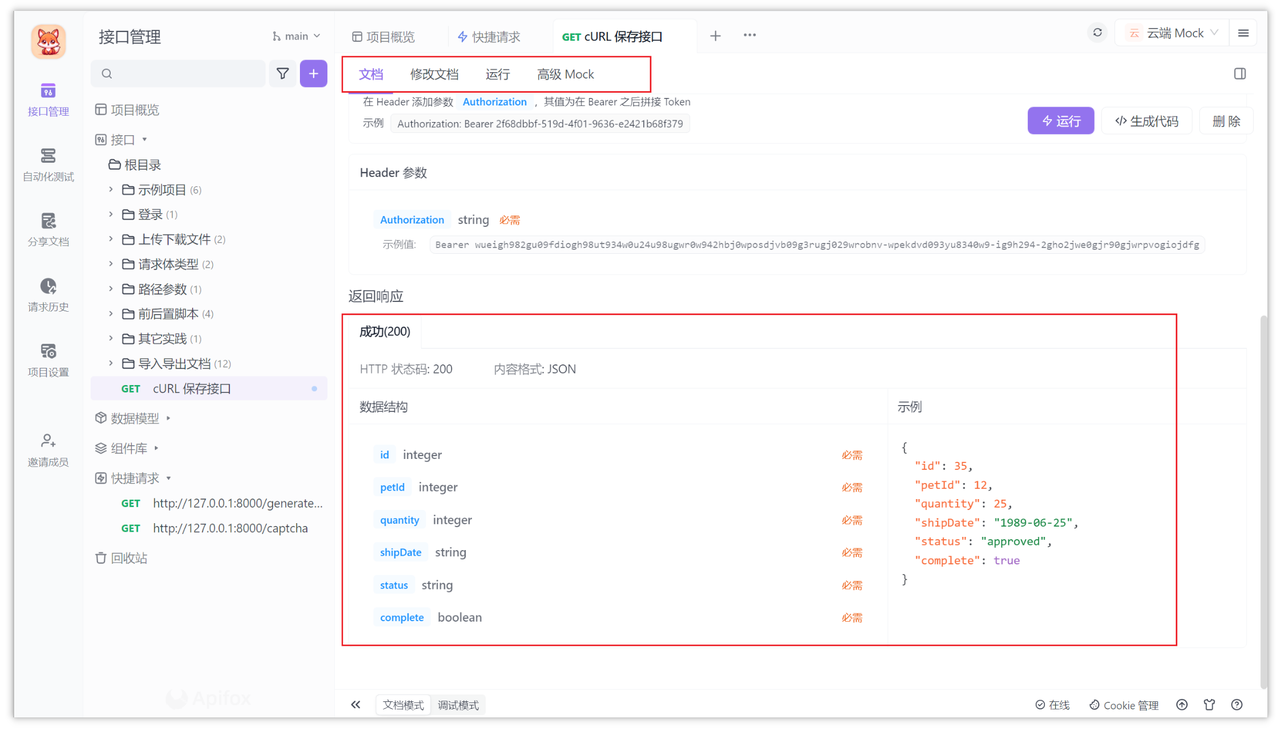The image size is (1280, 730).
Task: Select GET cURL 保存接口 in the tree
Action: coord(209,388)
